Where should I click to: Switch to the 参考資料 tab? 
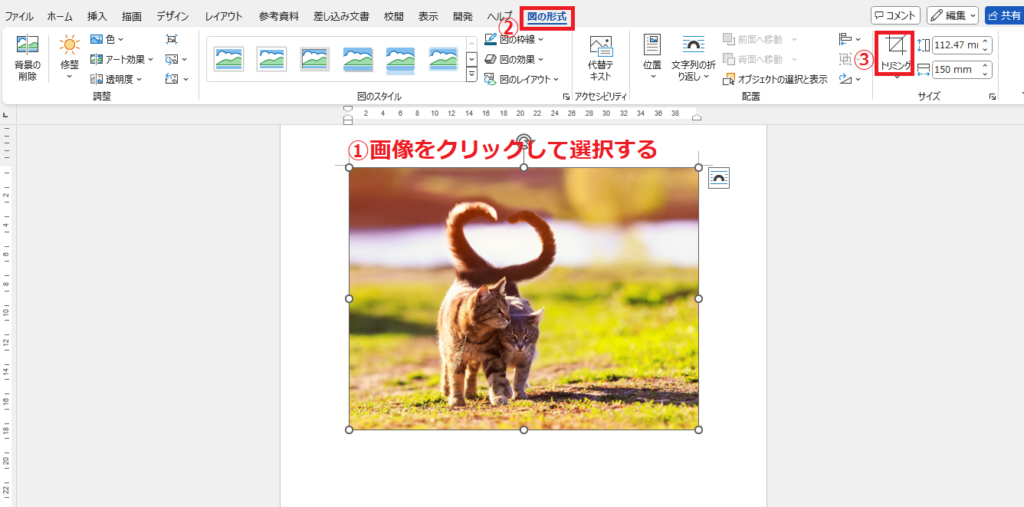[278, 16]
